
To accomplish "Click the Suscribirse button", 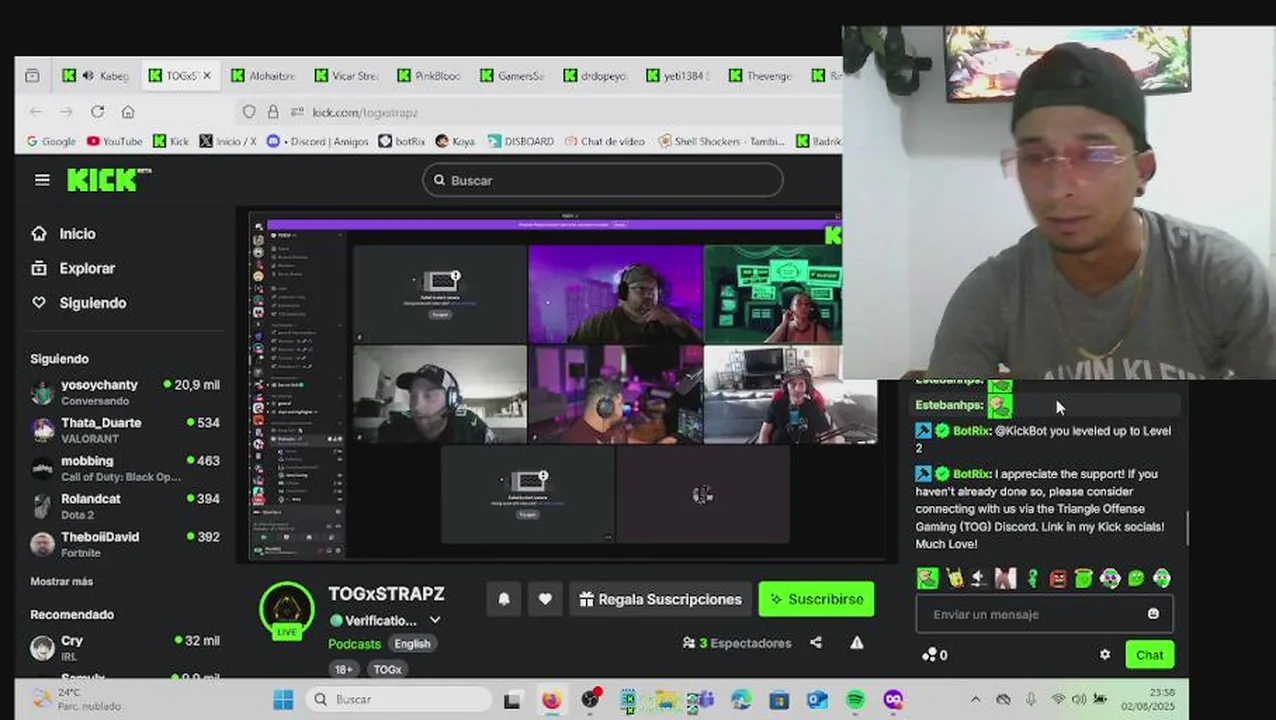I will coord(816,599).
